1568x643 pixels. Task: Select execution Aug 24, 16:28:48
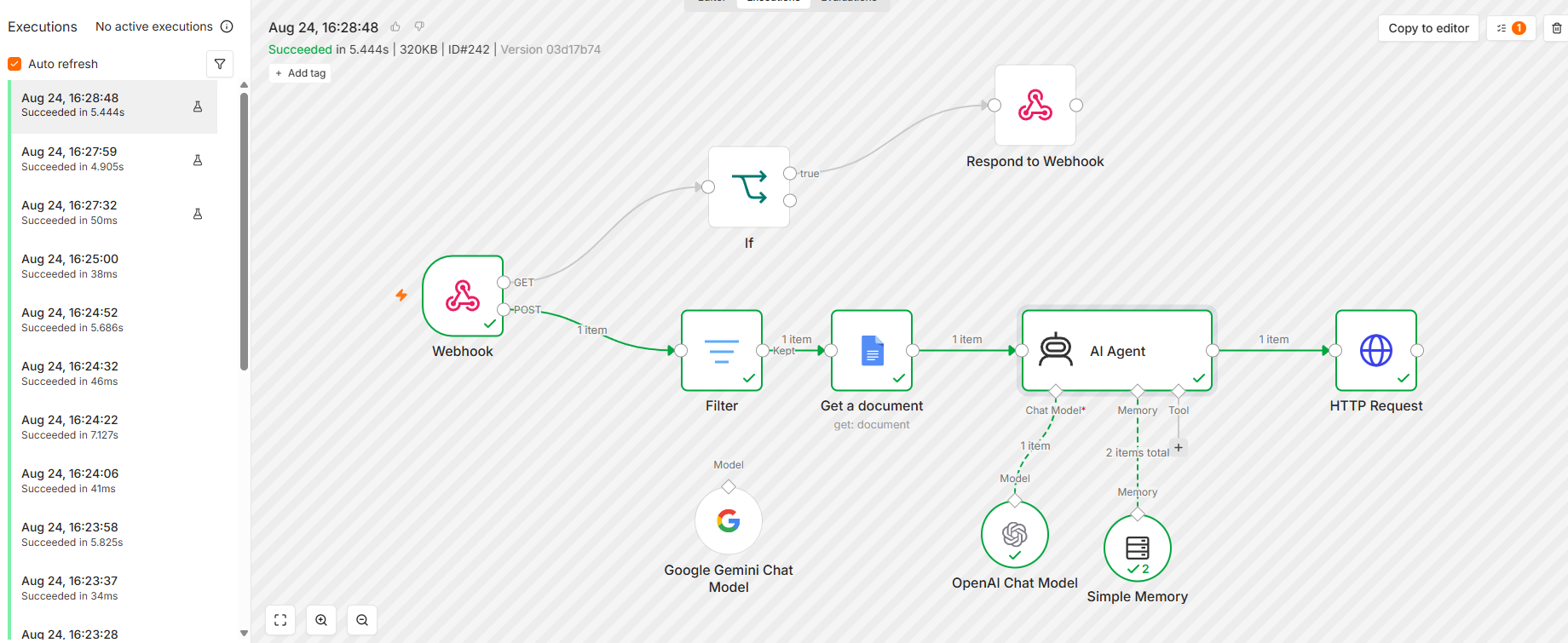tap(113, 106)
